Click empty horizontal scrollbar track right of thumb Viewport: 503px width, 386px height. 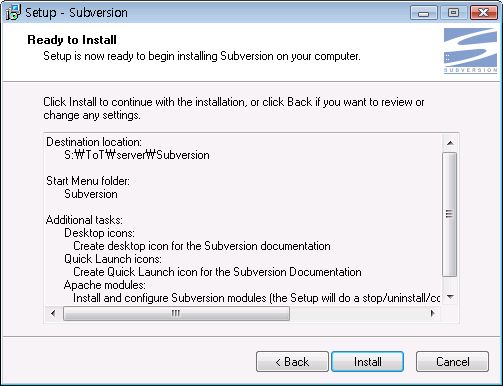357,313
